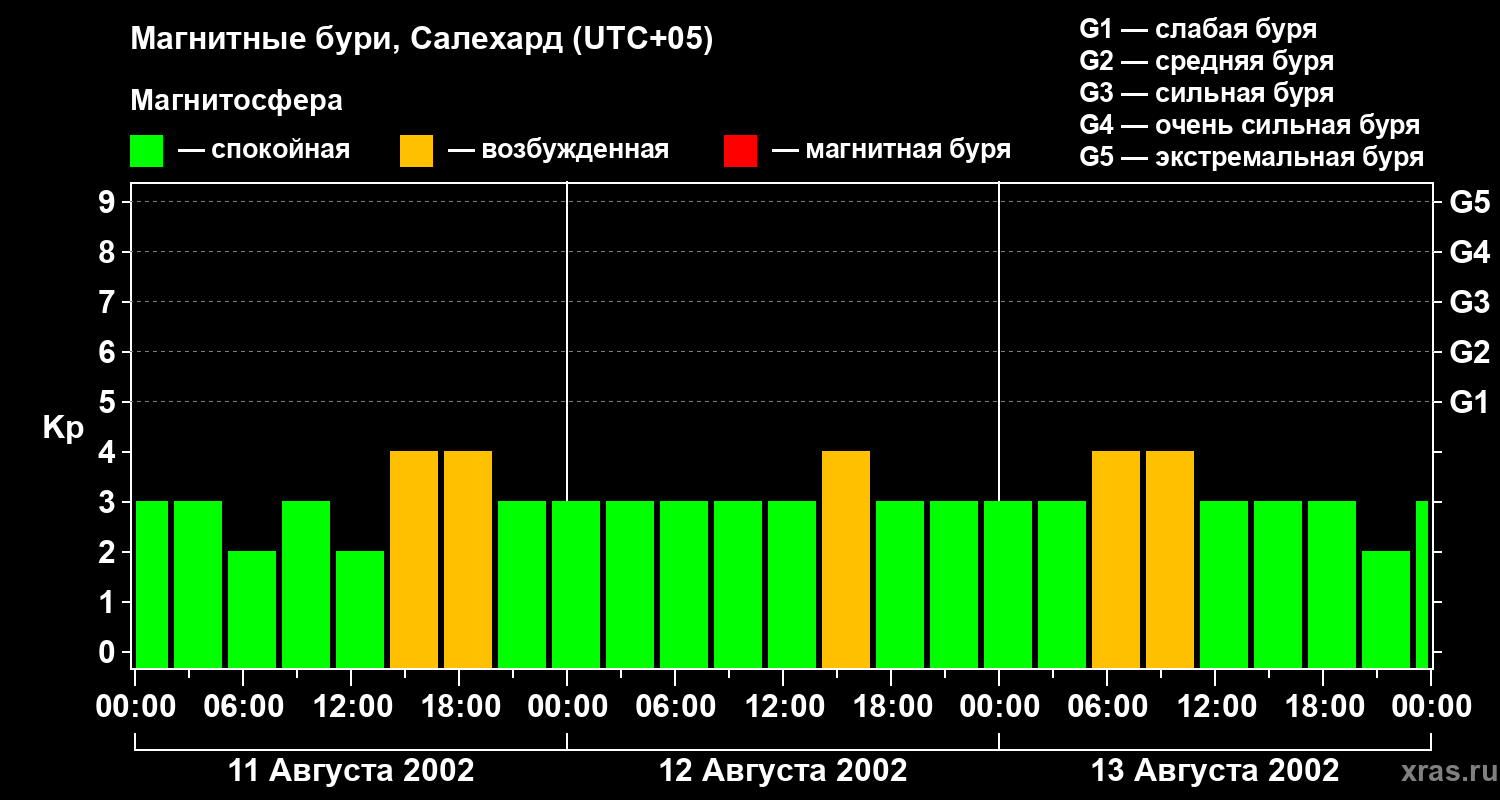This screenshot has width=1500, height=800.
Task: Click the legend text '— спокойная'
Action: click(x=264, y=151)
